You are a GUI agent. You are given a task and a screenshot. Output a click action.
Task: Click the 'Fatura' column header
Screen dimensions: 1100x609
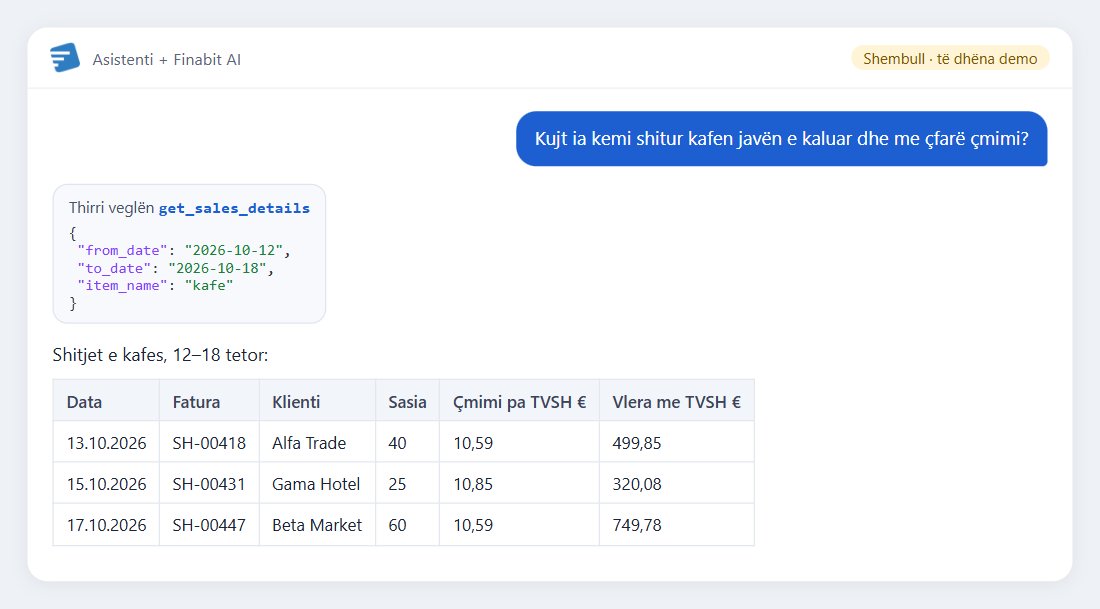(x=210, y=402)
